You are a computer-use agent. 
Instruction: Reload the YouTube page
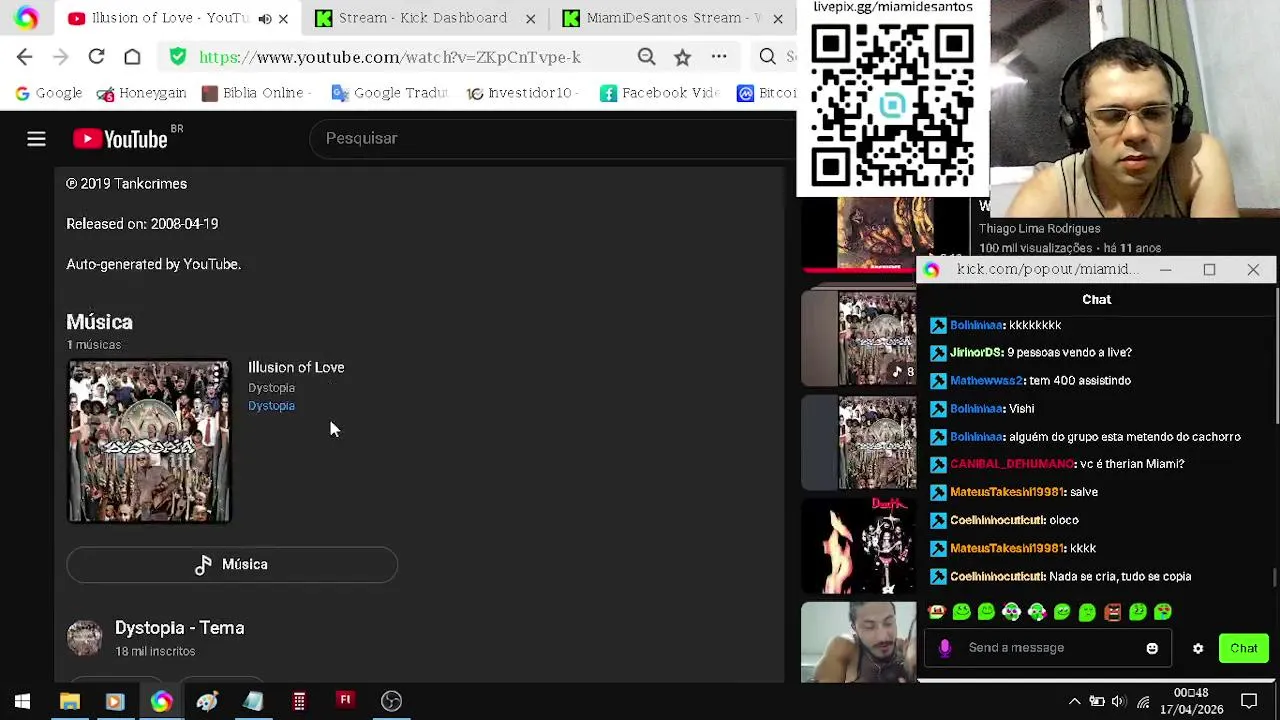tap(96, 57)
